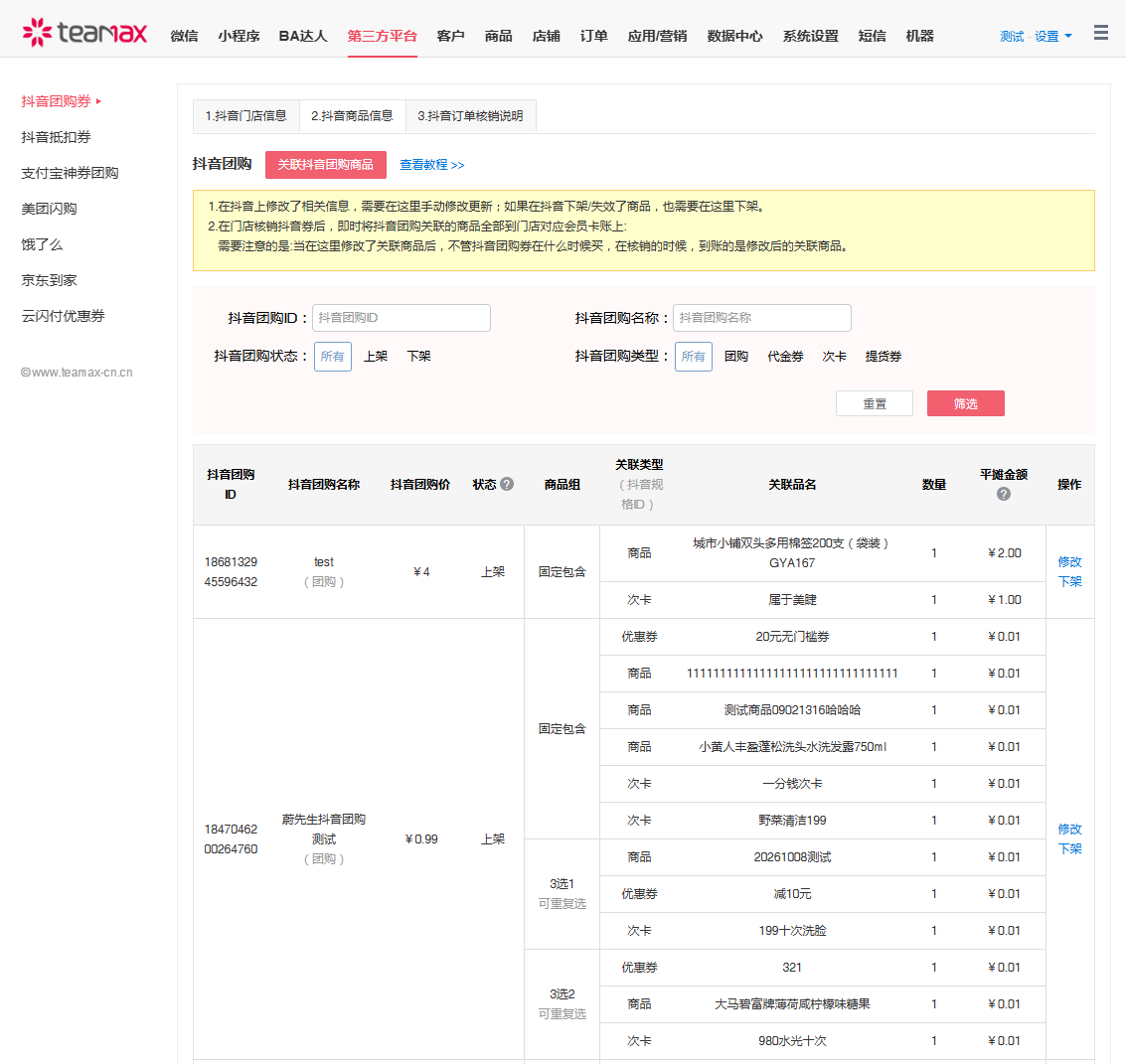Viewport: 1126px width, 1064px height.
Task: Open 抖音团购券 in sidebar
Action: [56, 101]
